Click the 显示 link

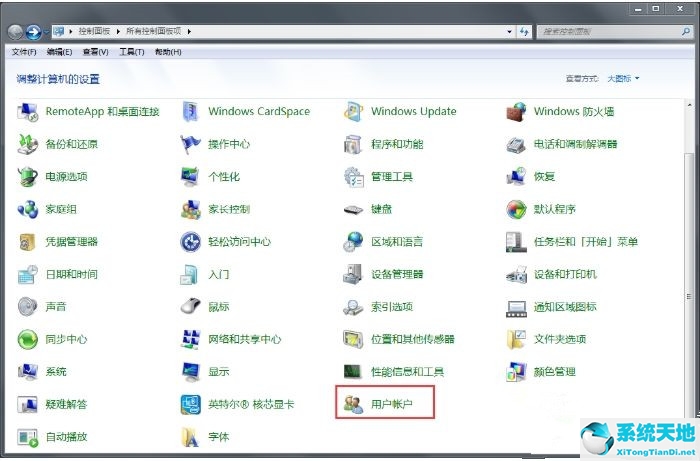[x=219, y=372]
